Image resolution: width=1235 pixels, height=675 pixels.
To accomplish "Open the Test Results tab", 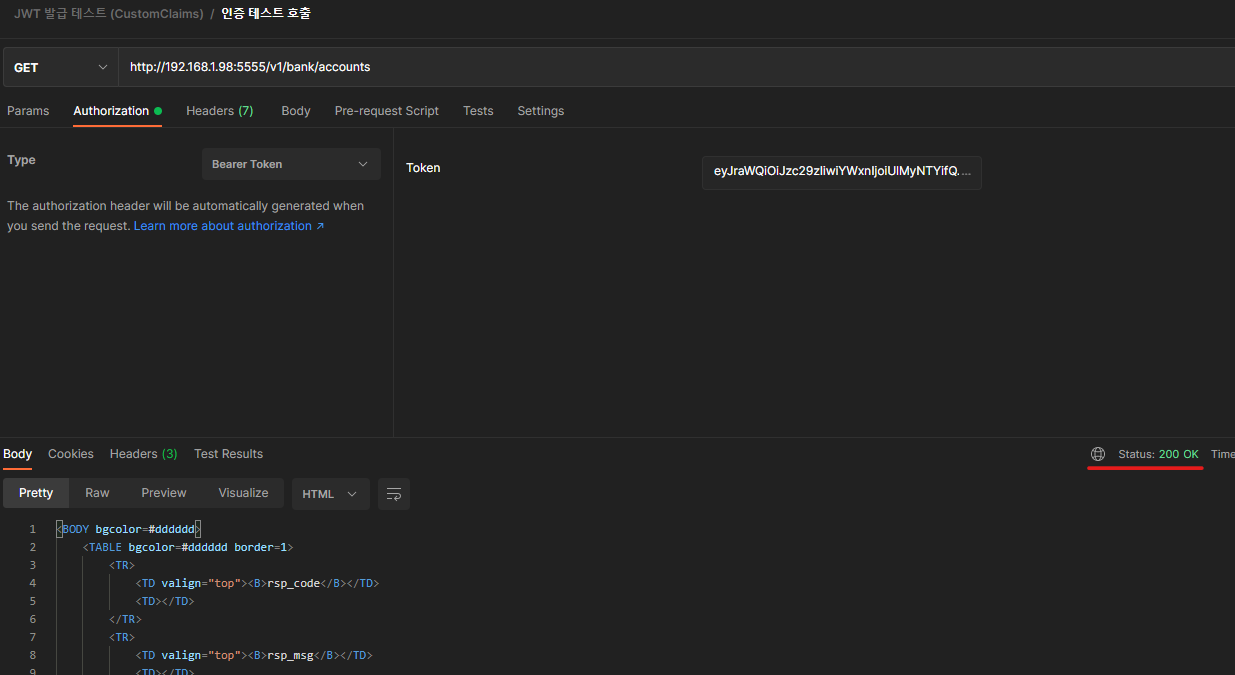I will pos(228,454).
